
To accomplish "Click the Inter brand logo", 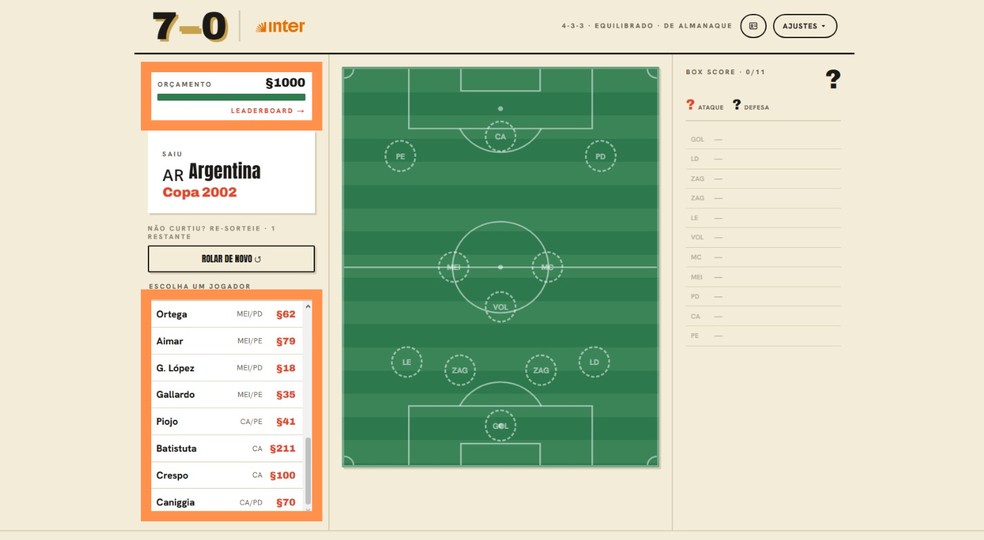I will [280, 26].
